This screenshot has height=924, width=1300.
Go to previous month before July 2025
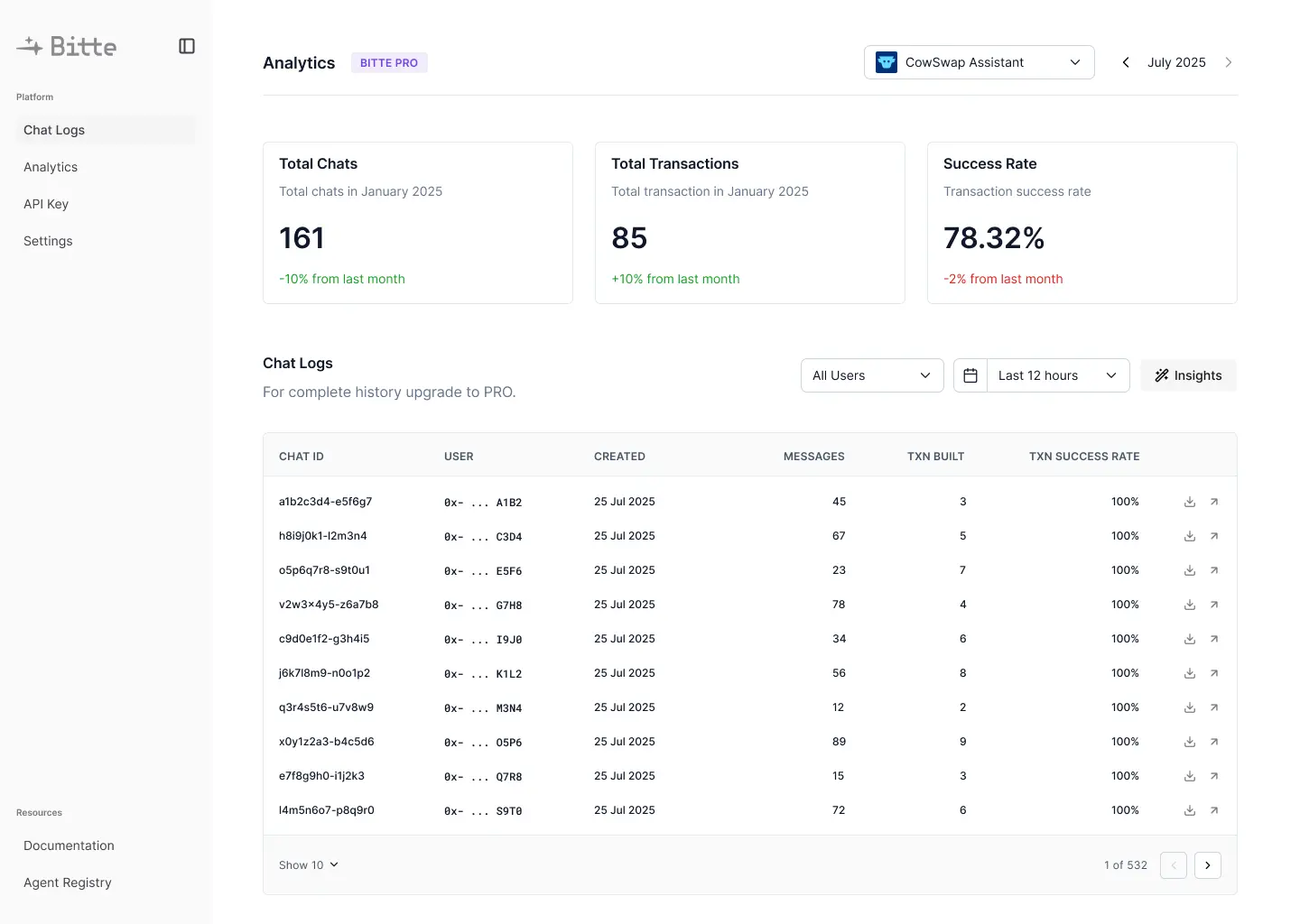click(1126, 62)
